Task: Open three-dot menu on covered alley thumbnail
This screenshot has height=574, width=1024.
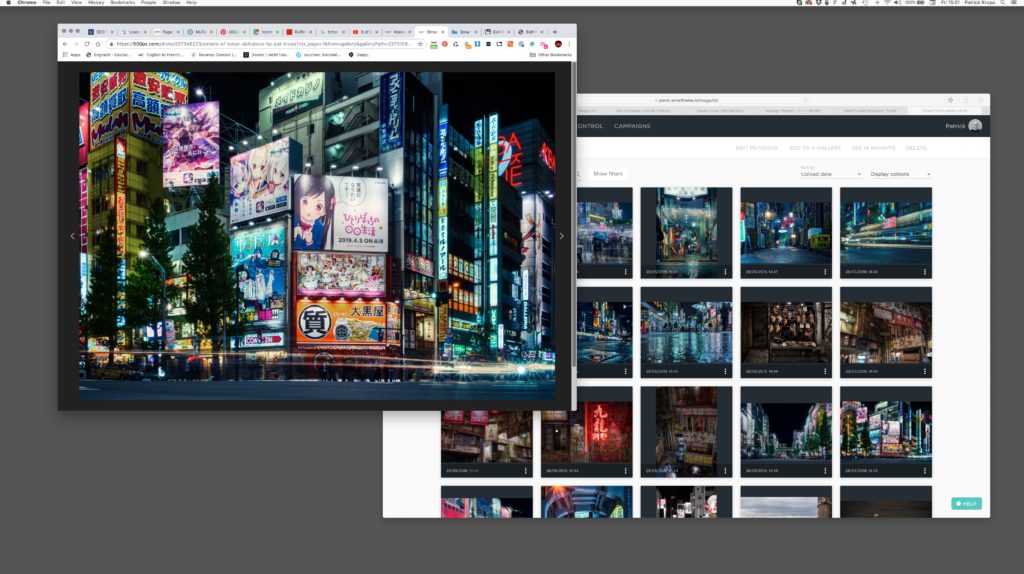Action: (725, 272)
